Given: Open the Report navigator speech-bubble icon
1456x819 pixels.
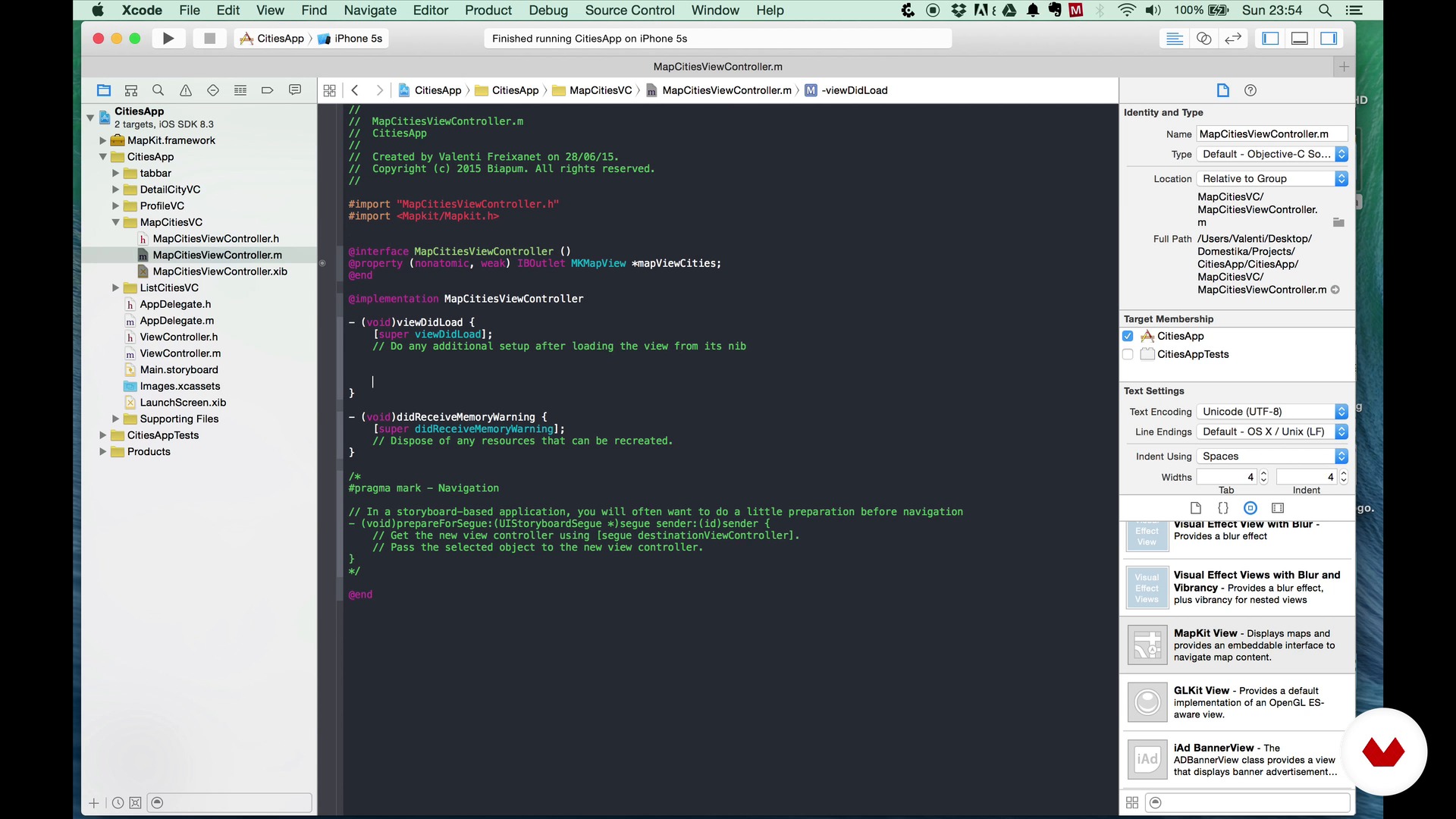Looking at the screenshot, I should [x=295, y=90].
